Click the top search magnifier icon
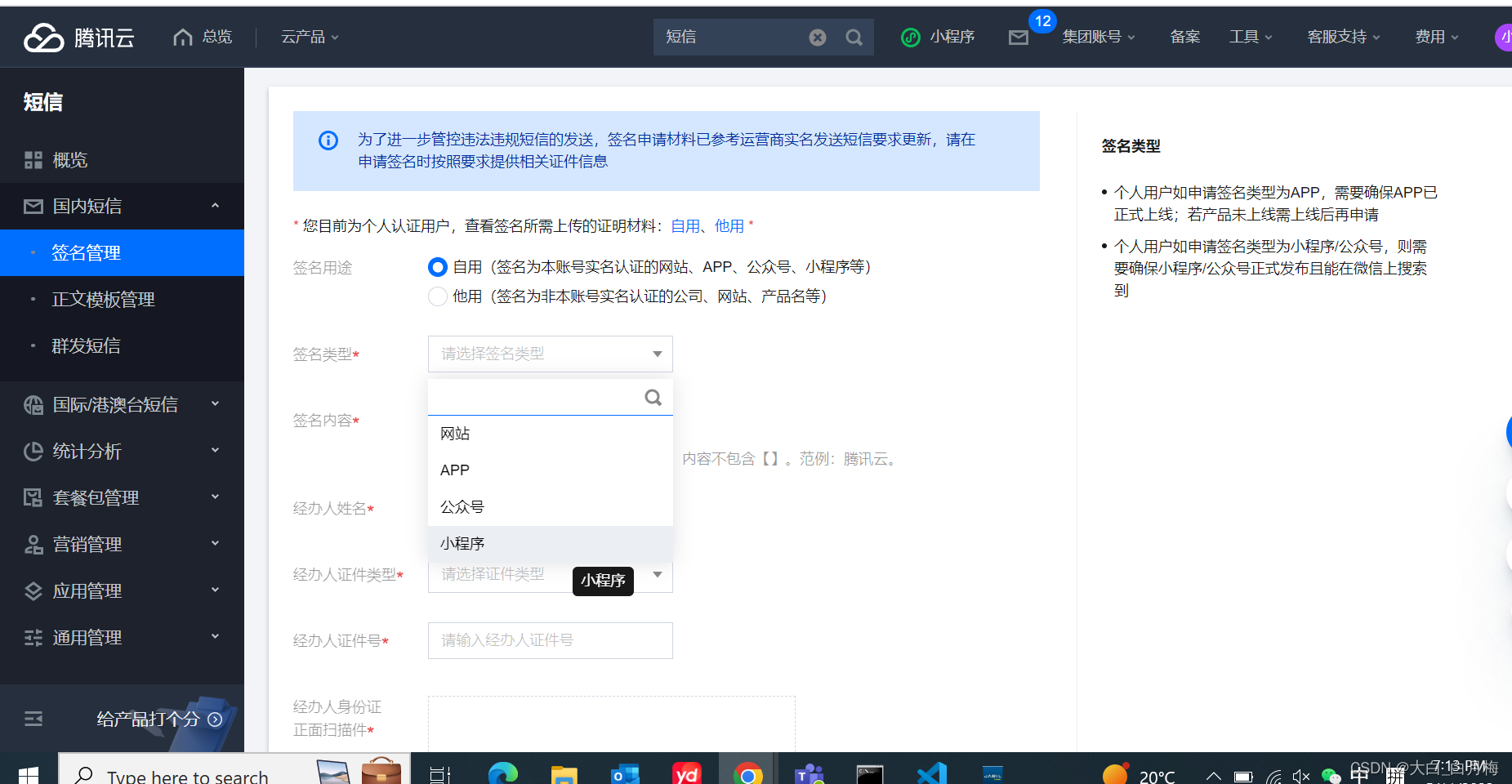This screenshot has height=784, width=1512. coord(854,38)
